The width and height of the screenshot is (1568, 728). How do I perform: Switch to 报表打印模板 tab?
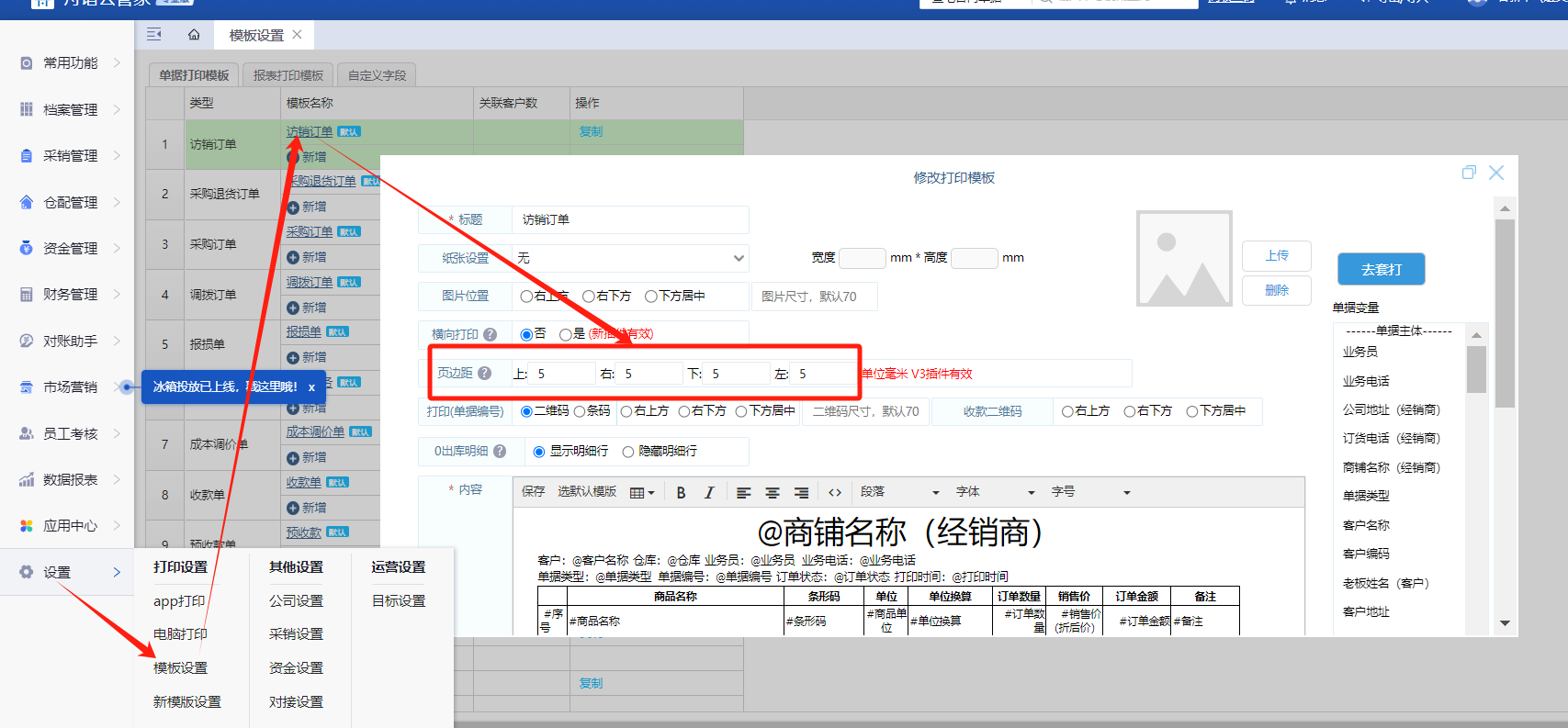click(288, 75)
